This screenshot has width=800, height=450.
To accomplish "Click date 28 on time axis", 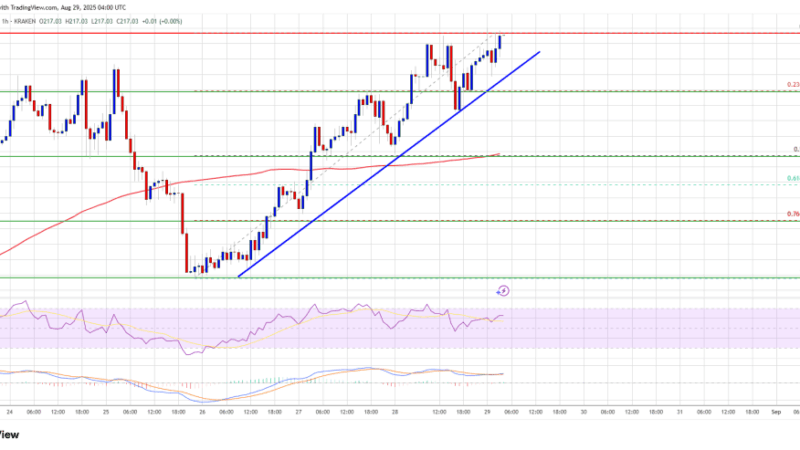I will (394, 412).
